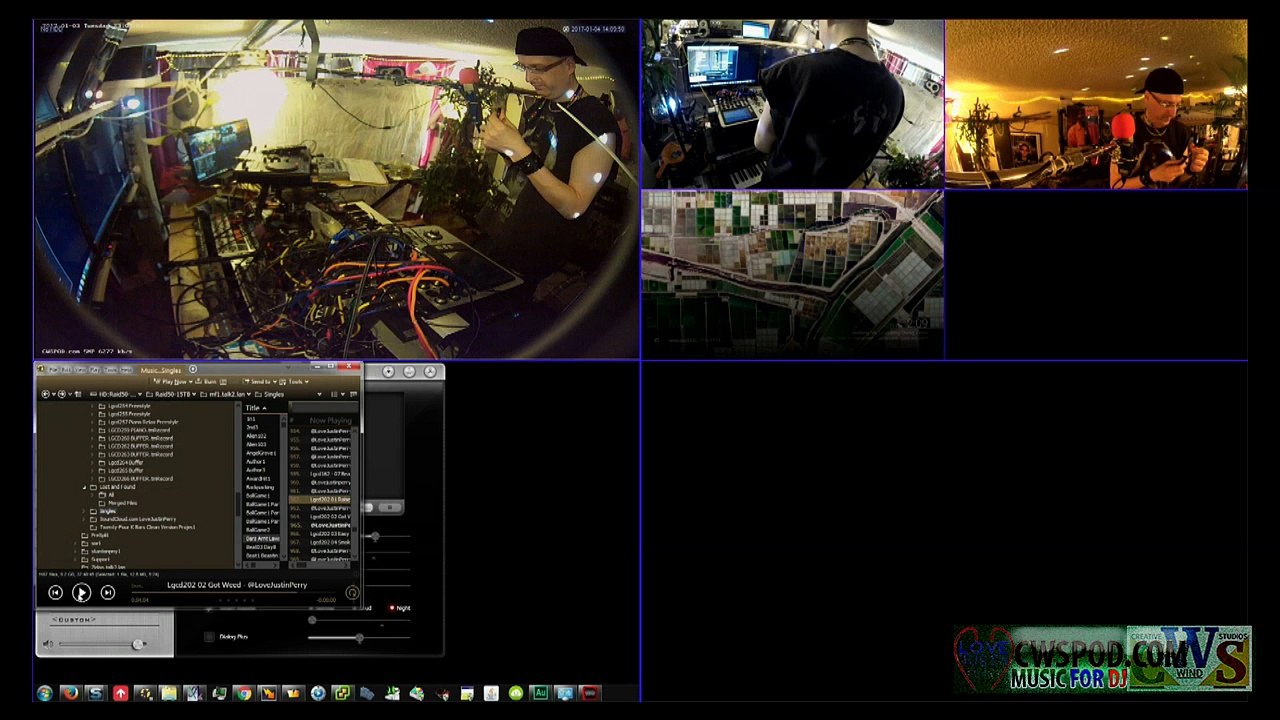This screenshot has width=1280, height=720.
Task: Mute using the speaker icon on CUSTOM panel
Action: [x=47, y=644]
